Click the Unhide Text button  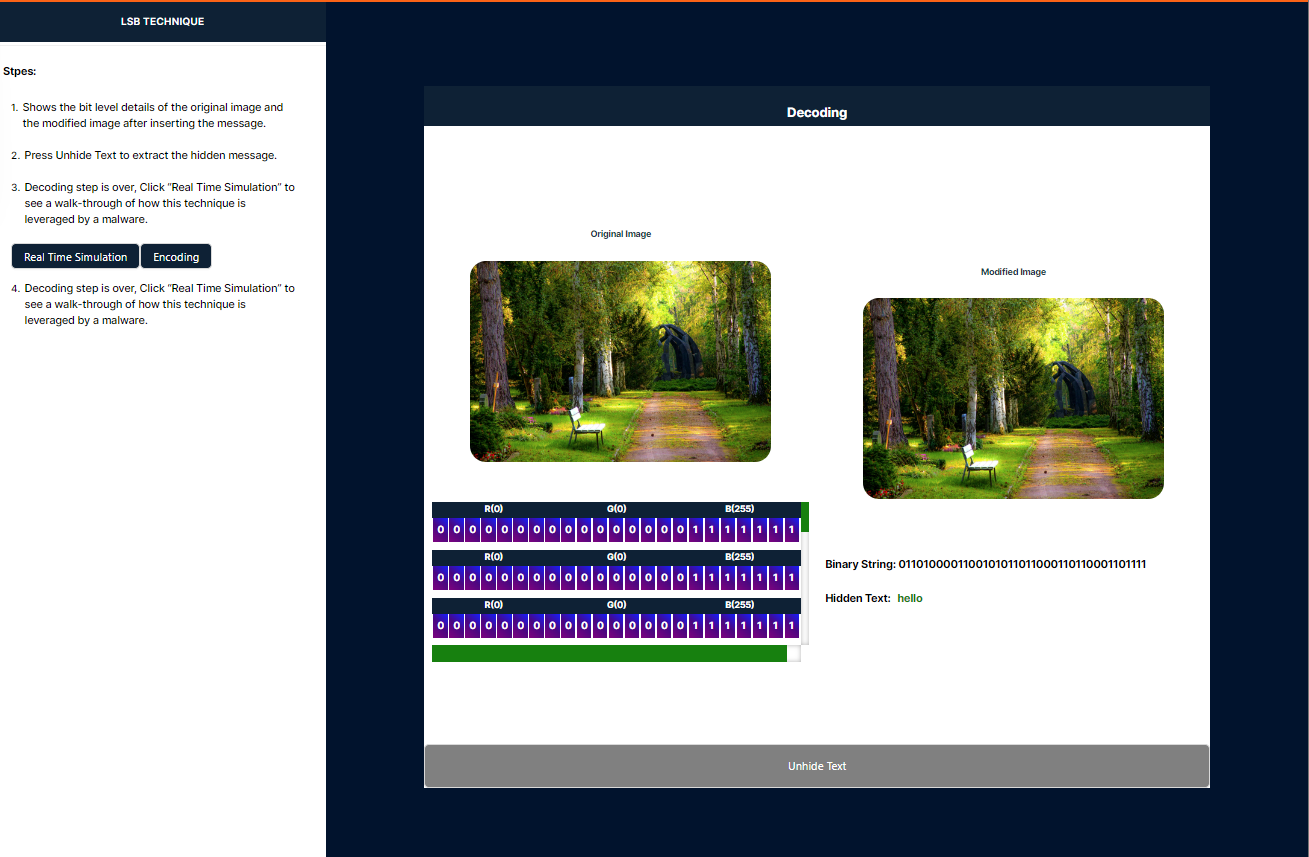pos(816,766)
